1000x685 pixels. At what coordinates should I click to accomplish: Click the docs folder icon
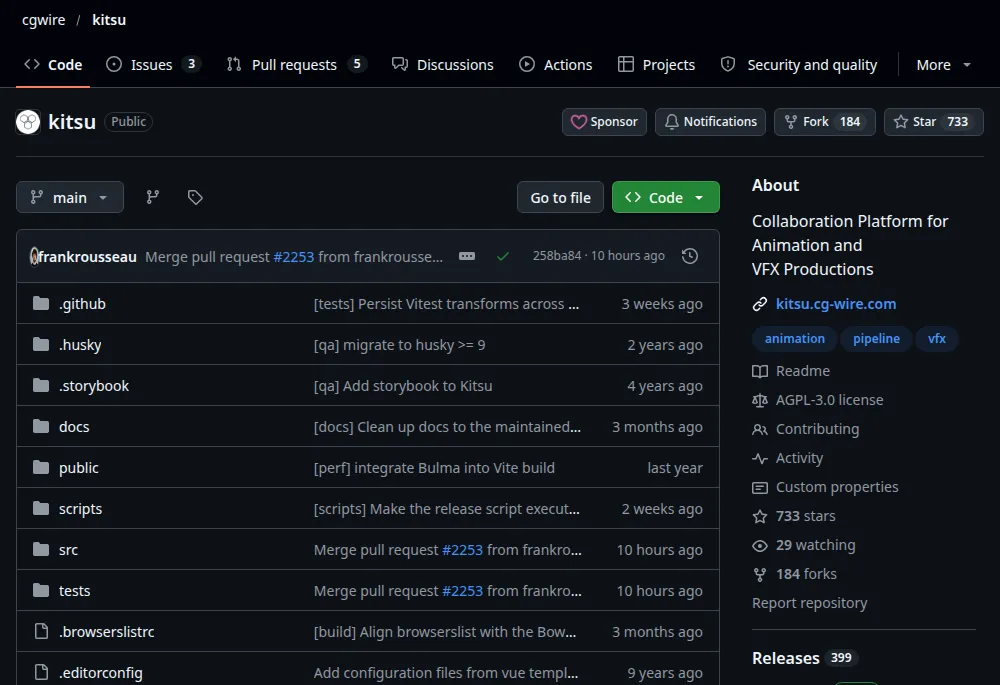(x=41, y=426)
